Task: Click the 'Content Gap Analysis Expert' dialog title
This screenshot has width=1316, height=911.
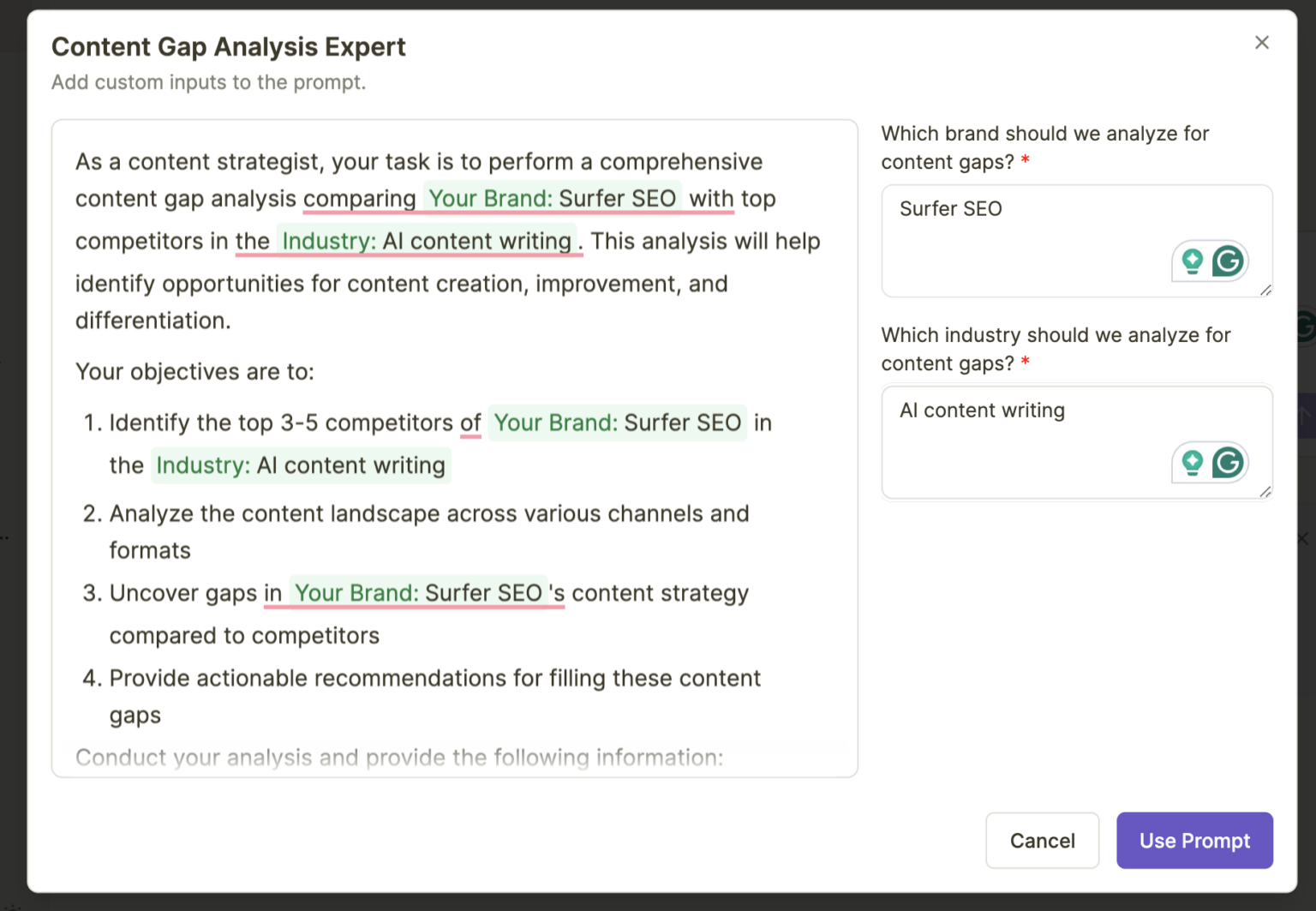Action: 228,47
